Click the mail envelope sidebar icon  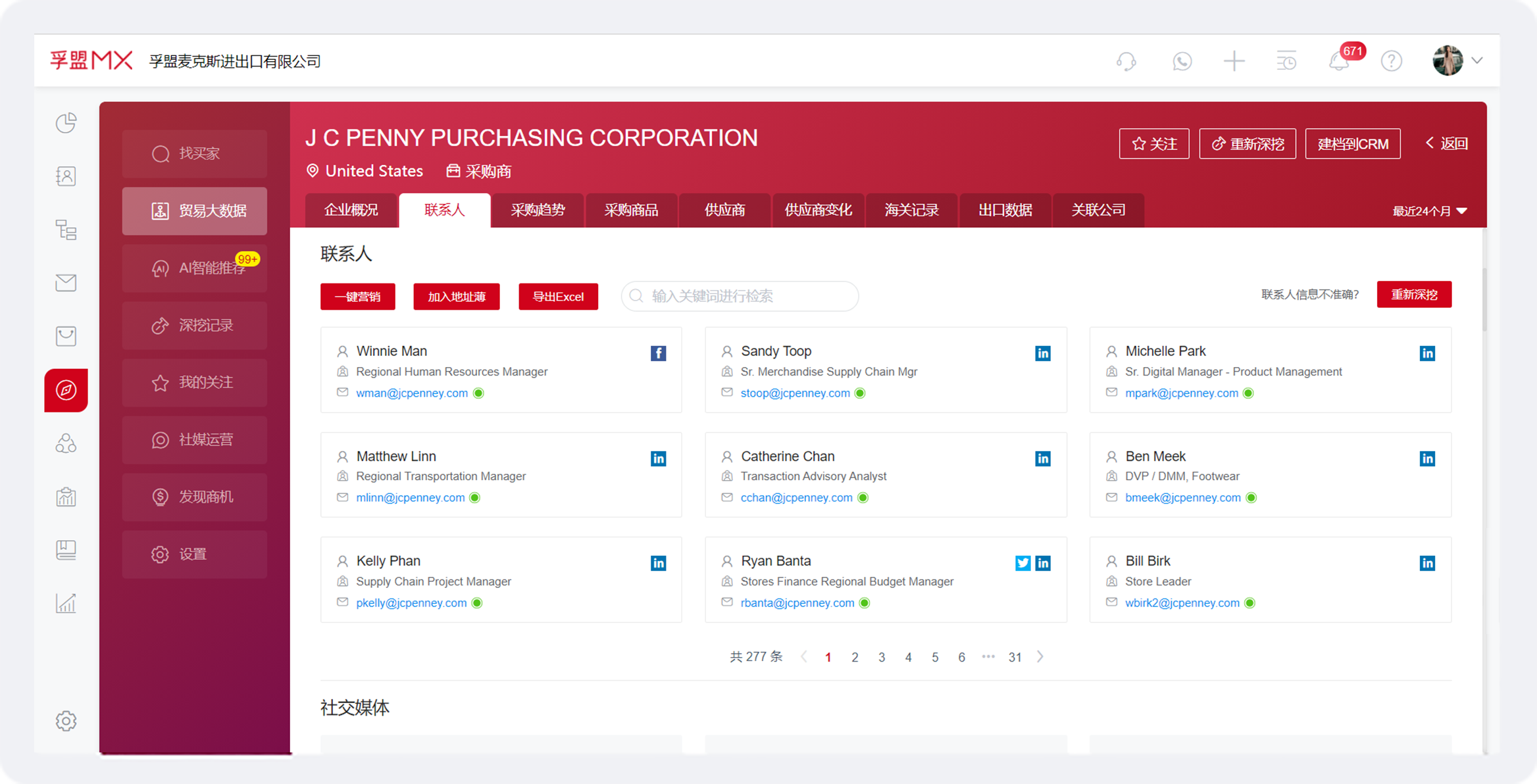(x=66, y=283)
